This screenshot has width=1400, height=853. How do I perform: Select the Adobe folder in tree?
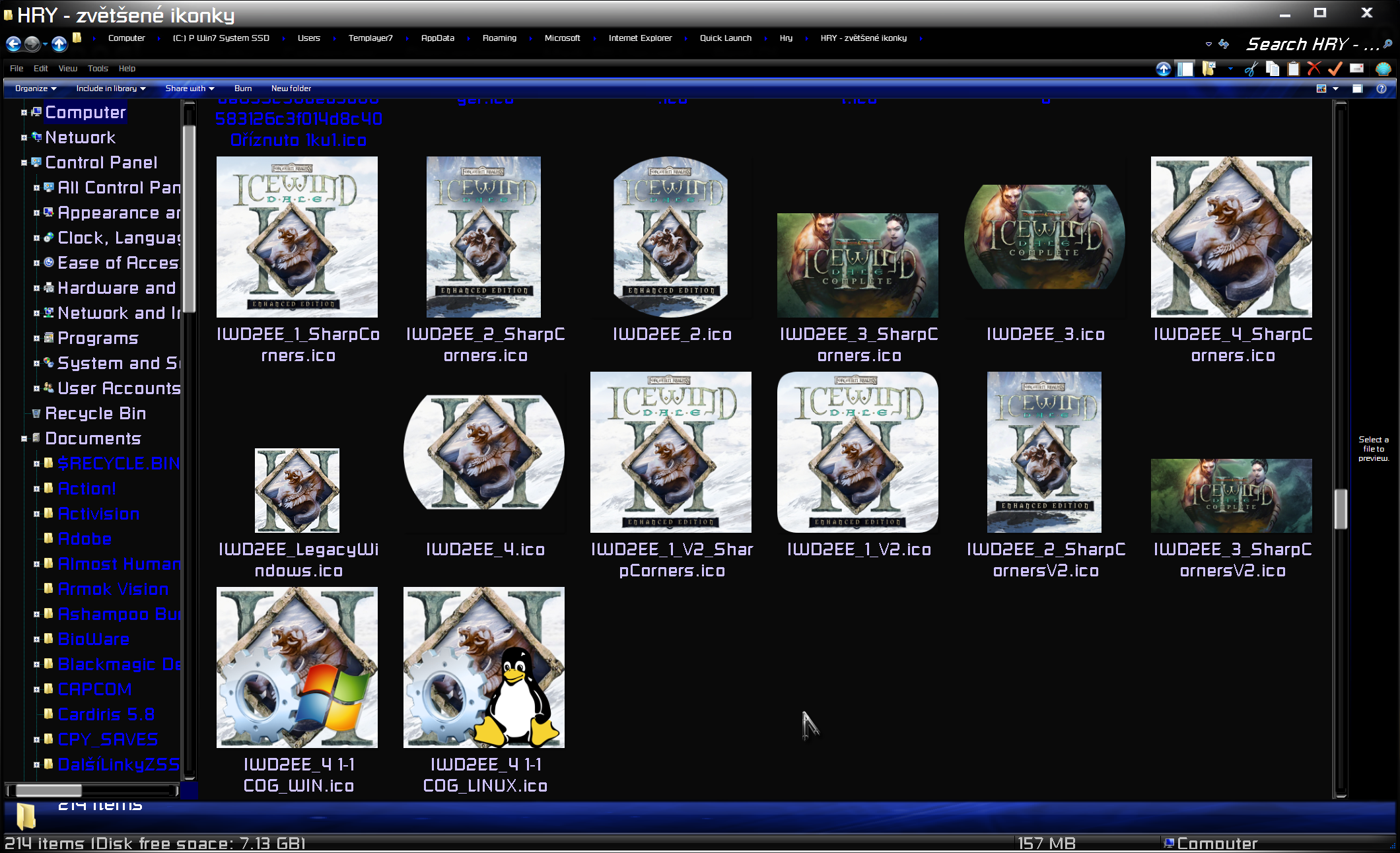coord(85,539)
